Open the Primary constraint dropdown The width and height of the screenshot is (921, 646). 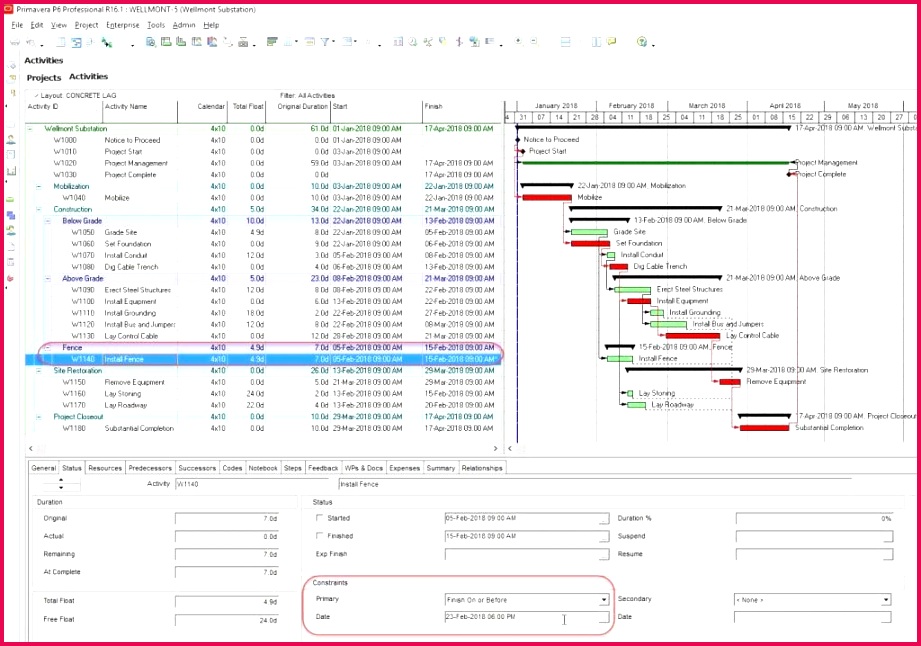click(604, 599)
